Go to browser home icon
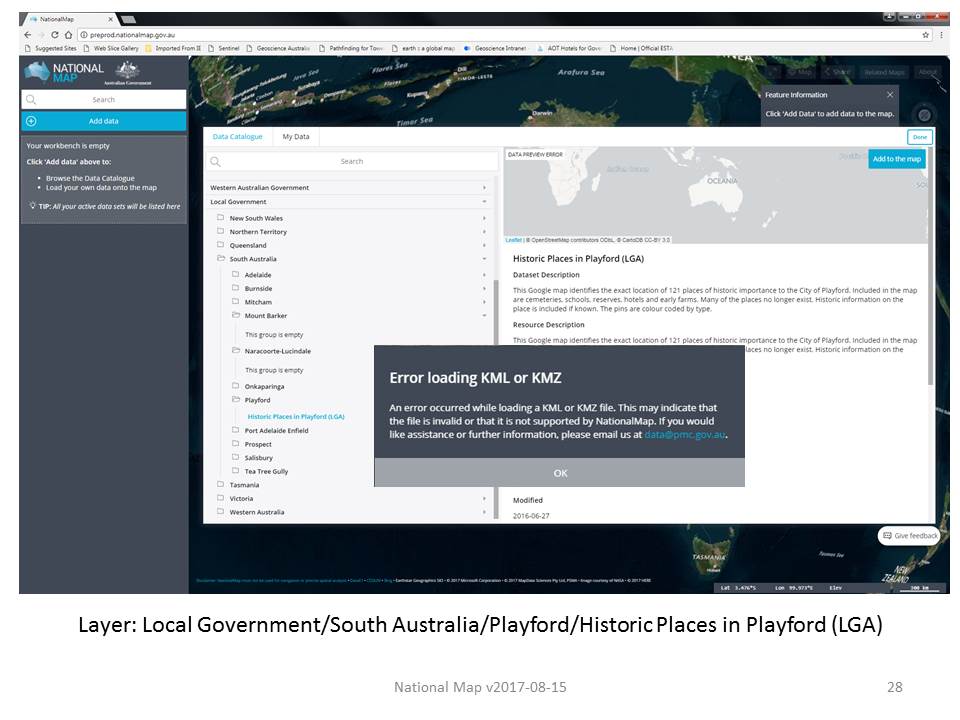960x720 pixels. tap(69, 35)
